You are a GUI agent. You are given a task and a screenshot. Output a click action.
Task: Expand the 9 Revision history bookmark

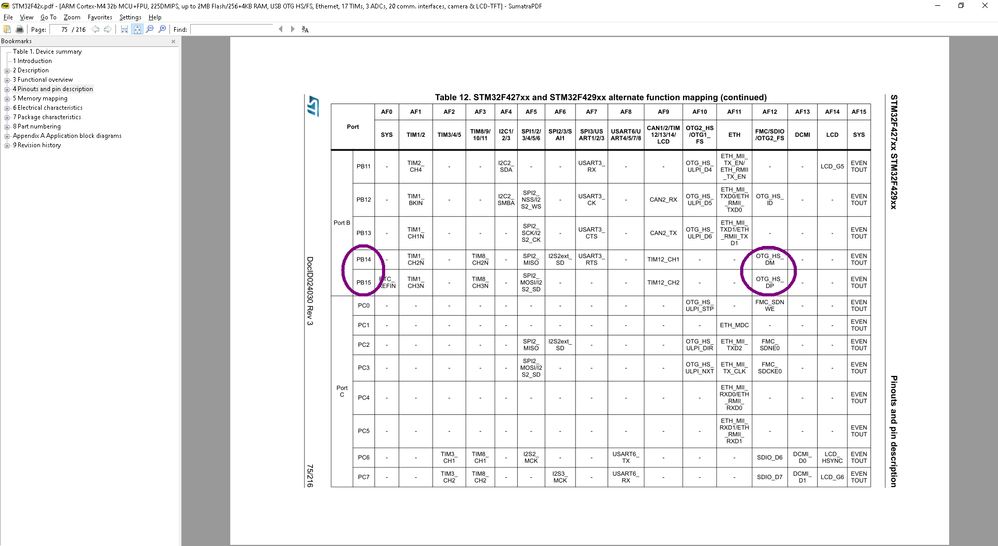[x=7, y=145]
